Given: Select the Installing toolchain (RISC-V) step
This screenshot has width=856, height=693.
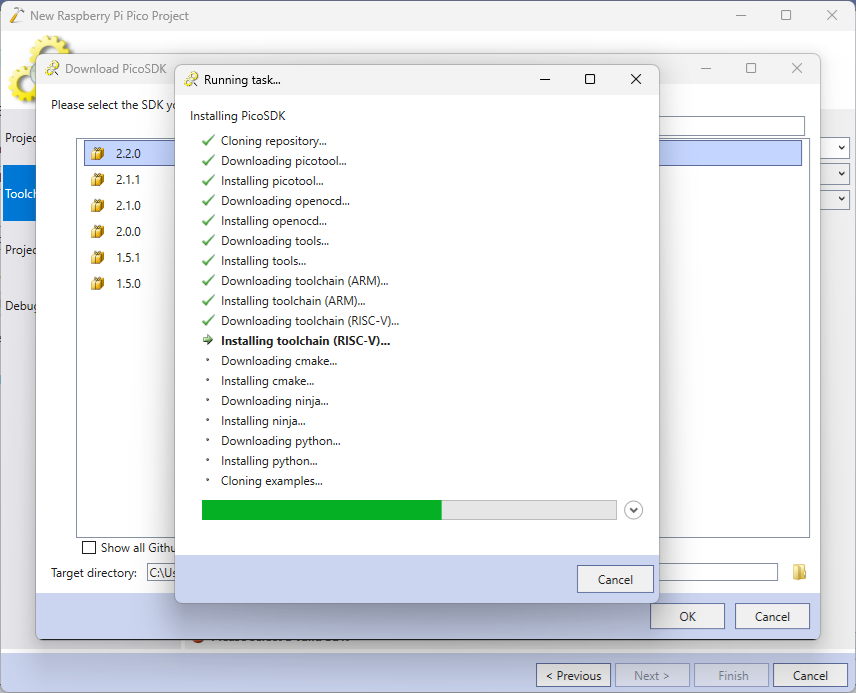Looking at the screenshot, I should point(305,341).
